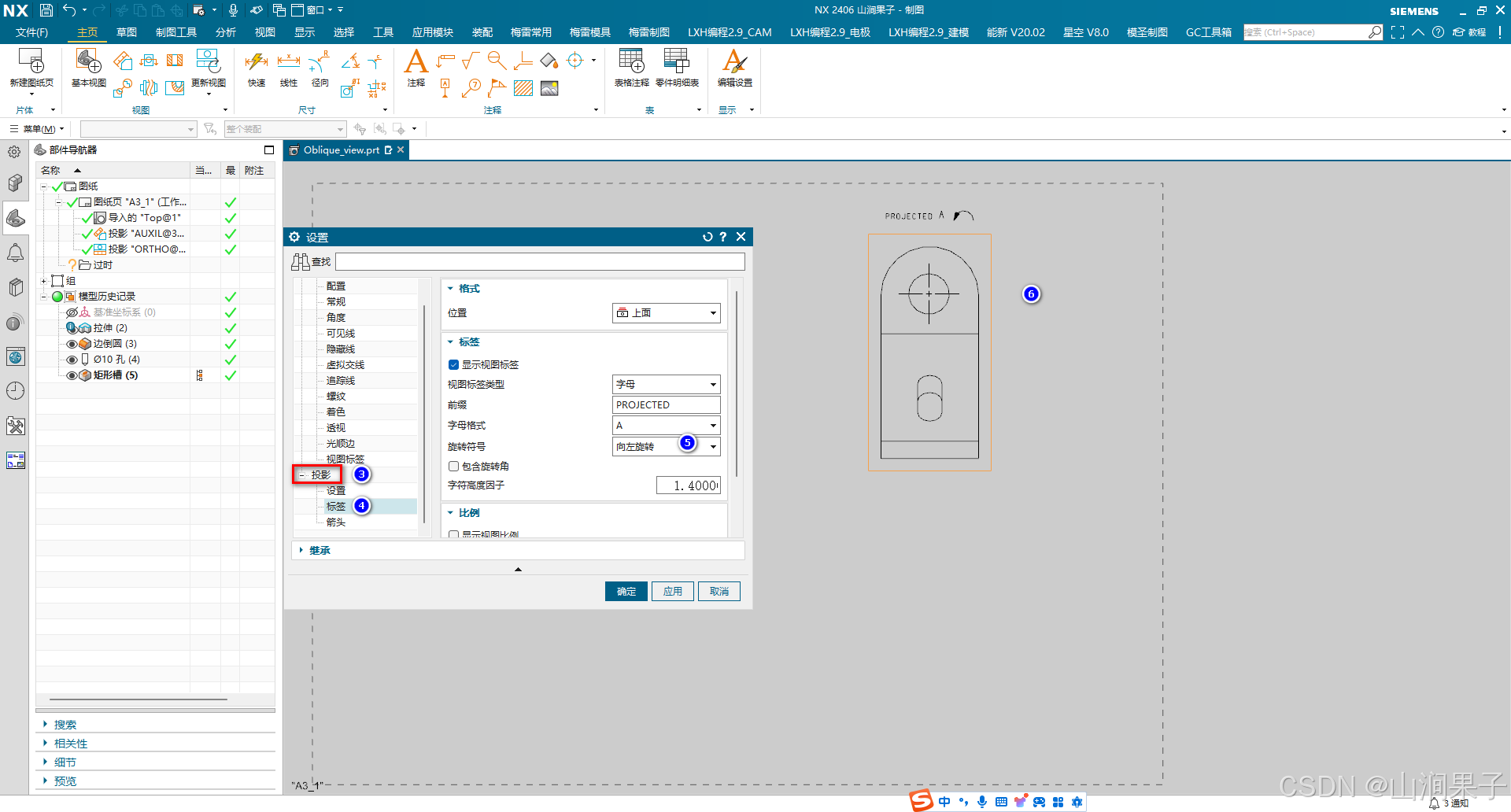Toggle visibility eye of 矩形槽 (5)
The image size is (1511, 812).
[72, 375]
